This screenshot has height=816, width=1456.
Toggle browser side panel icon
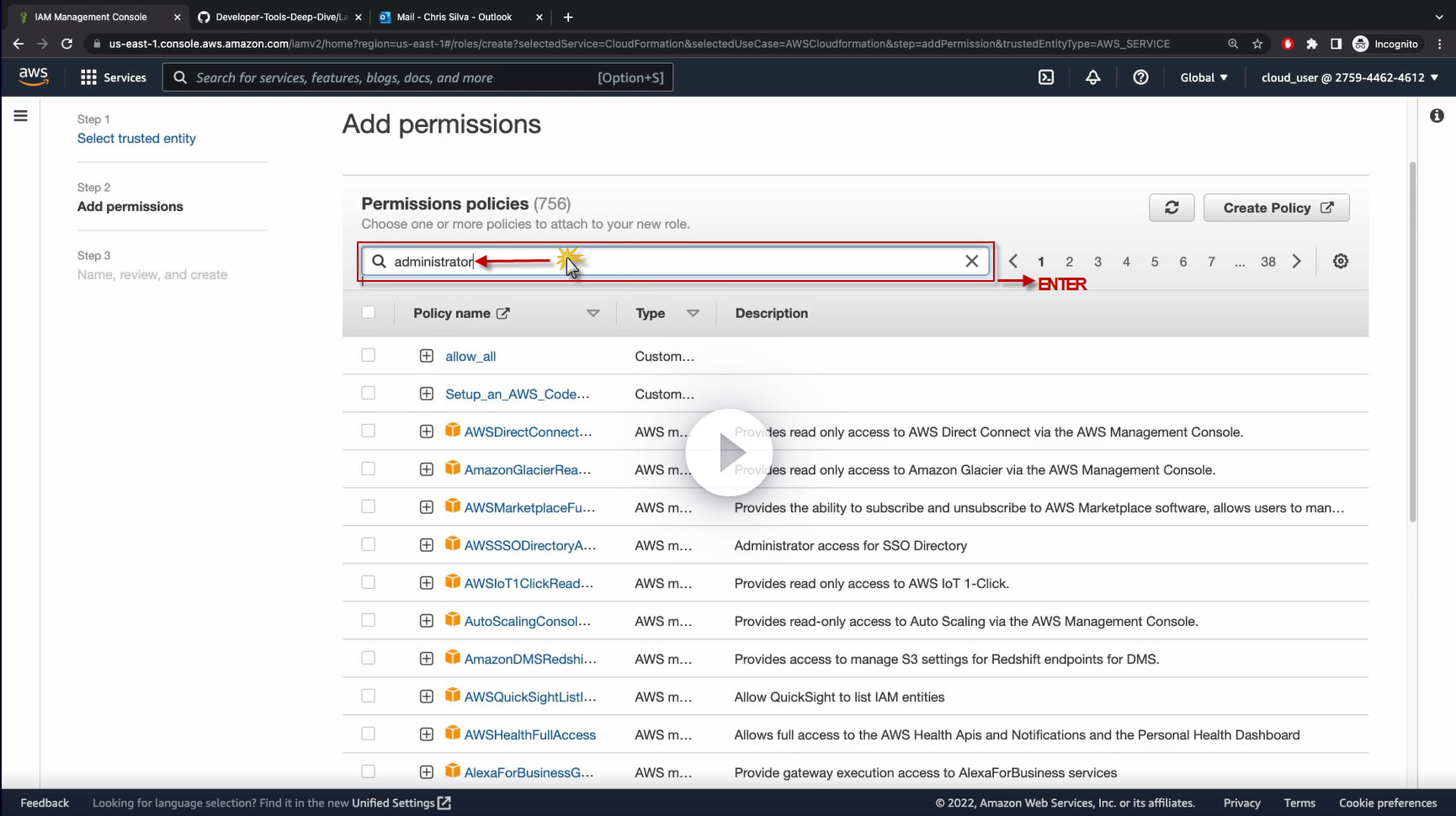[x=1336, y=44]
